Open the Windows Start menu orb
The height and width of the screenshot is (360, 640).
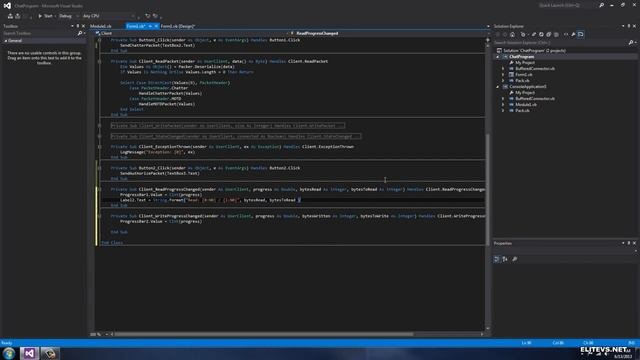[x=9, y=353]
